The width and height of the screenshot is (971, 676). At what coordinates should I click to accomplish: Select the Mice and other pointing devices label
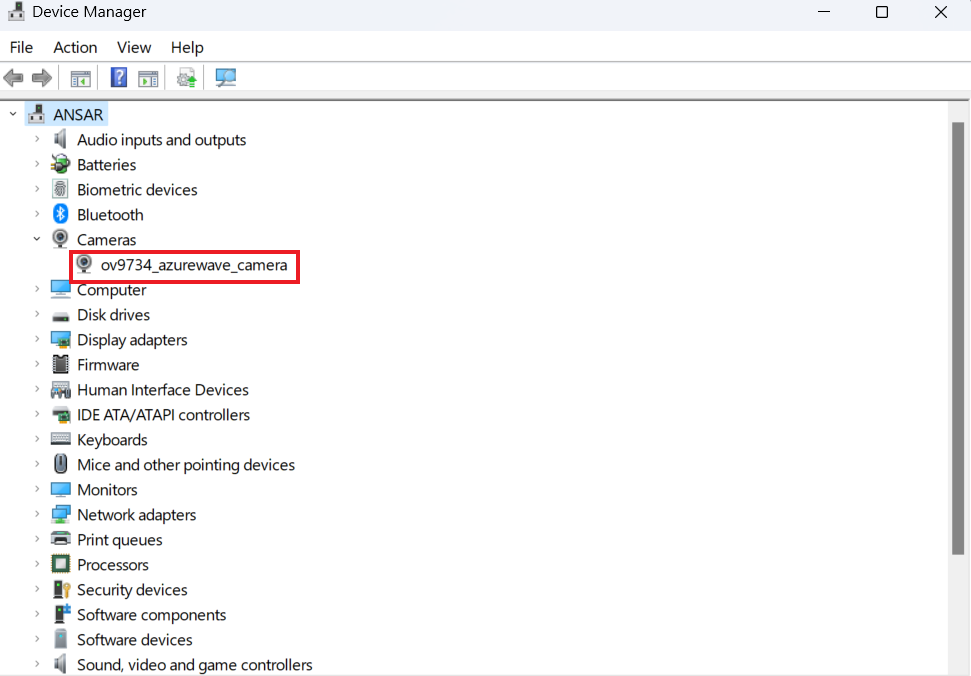[x=186, y=464]
